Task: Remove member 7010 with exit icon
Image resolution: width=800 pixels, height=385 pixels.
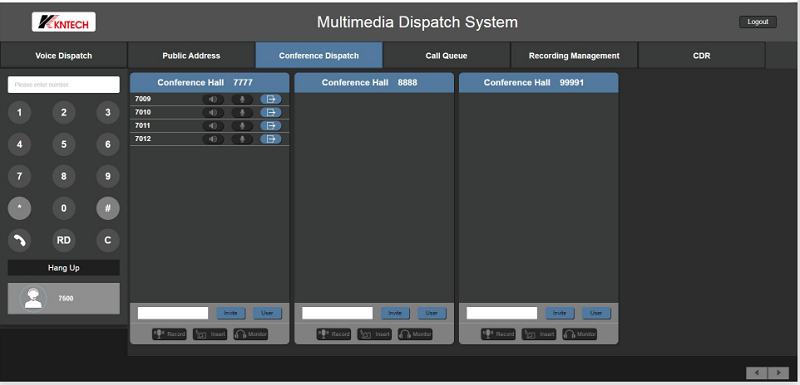Action: (271, 112)
